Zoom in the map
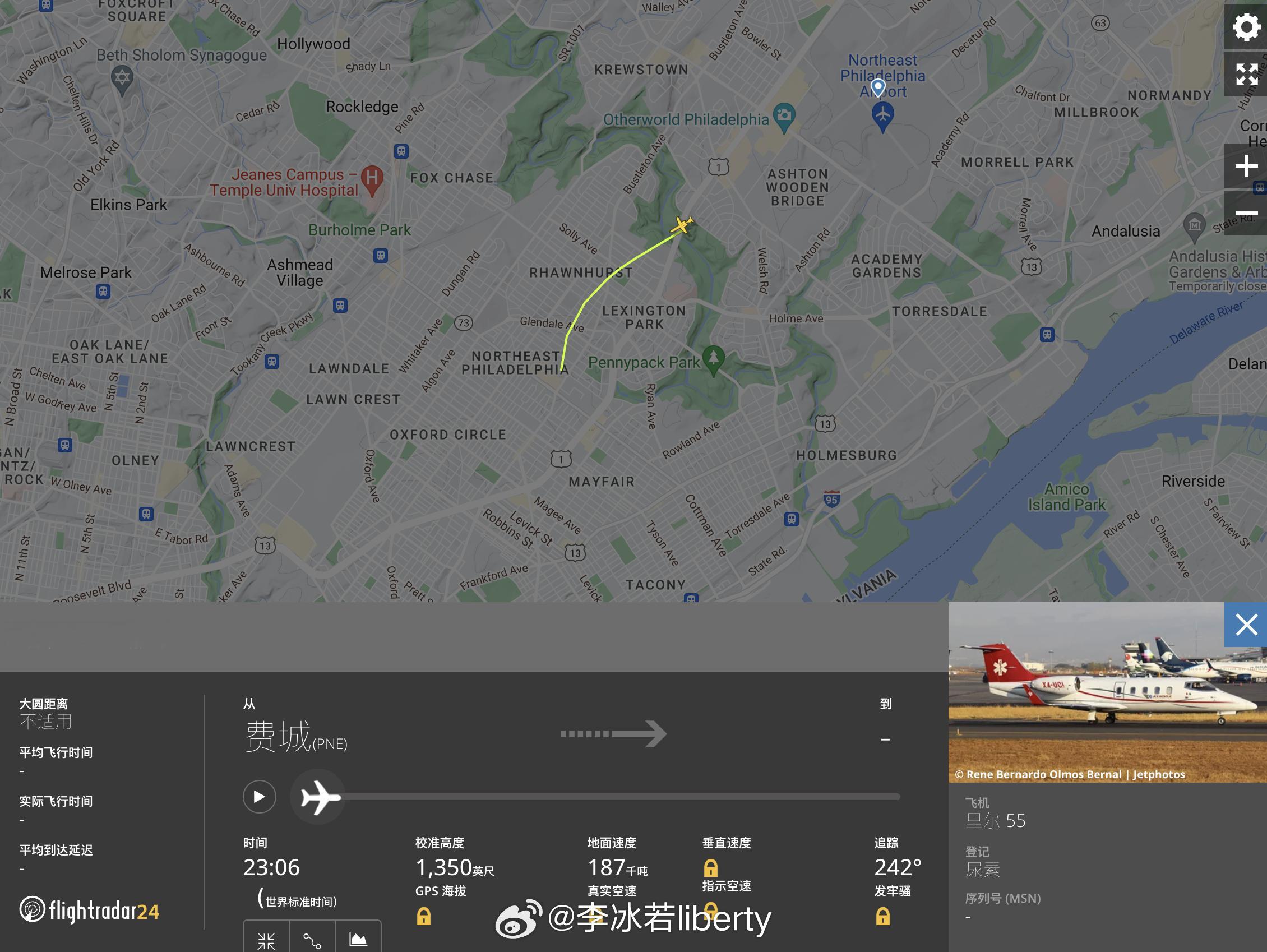The width and height of the screenshot is (1267, 952). coord(1246,167)
